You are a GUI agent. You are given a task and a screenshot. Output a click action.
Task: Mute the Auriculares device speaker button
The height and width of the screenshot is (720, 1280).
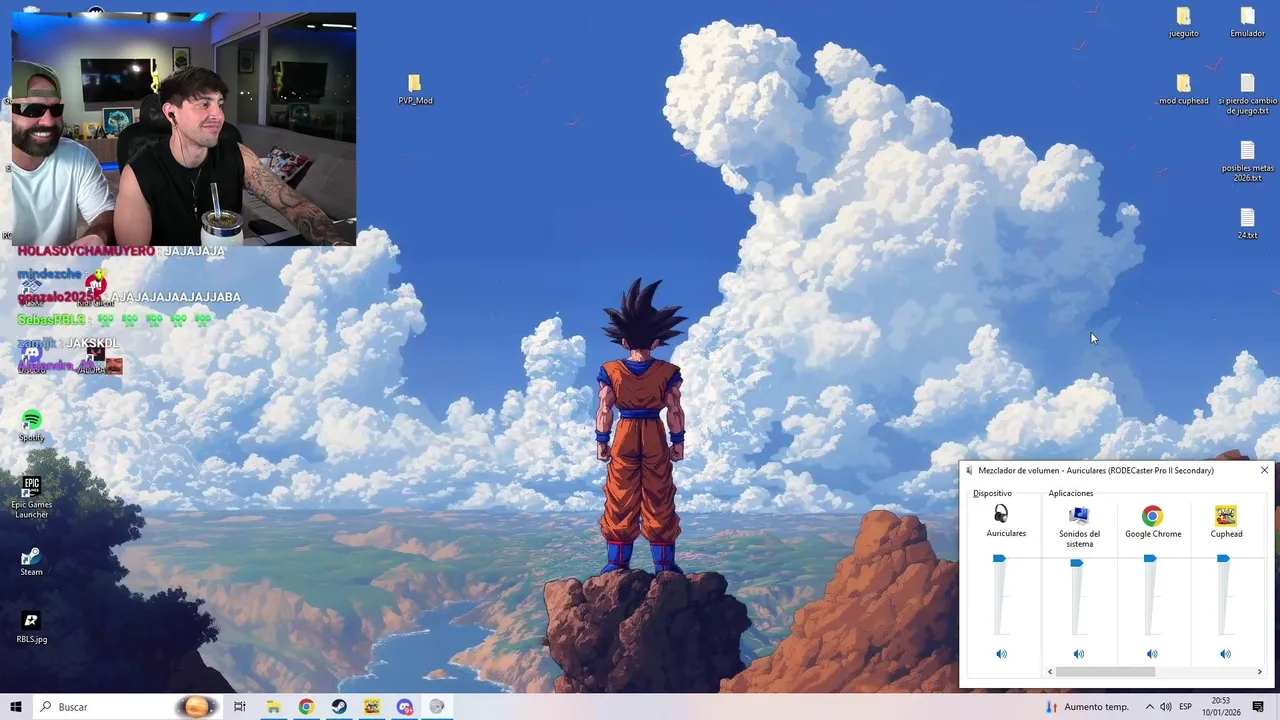1001,654
